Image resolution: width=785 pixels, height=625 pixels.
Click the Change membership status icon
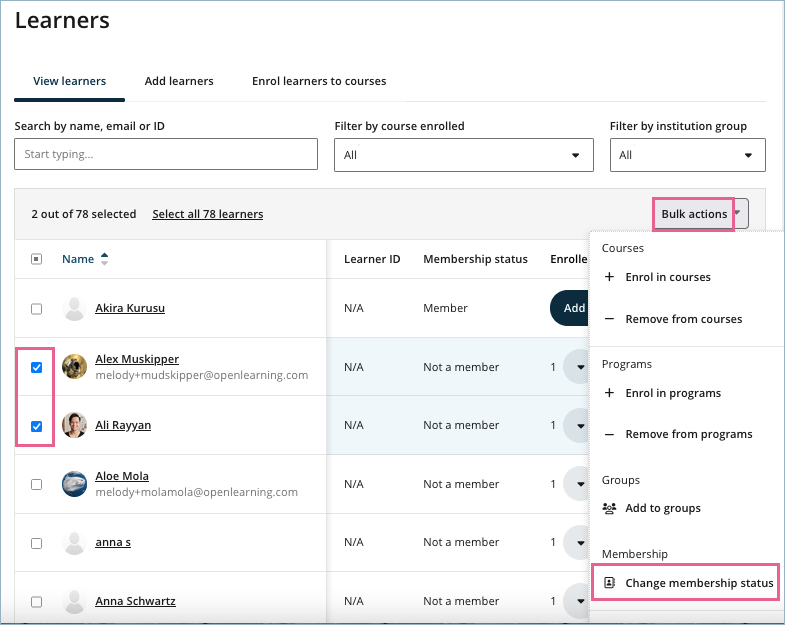pos(610,582)
